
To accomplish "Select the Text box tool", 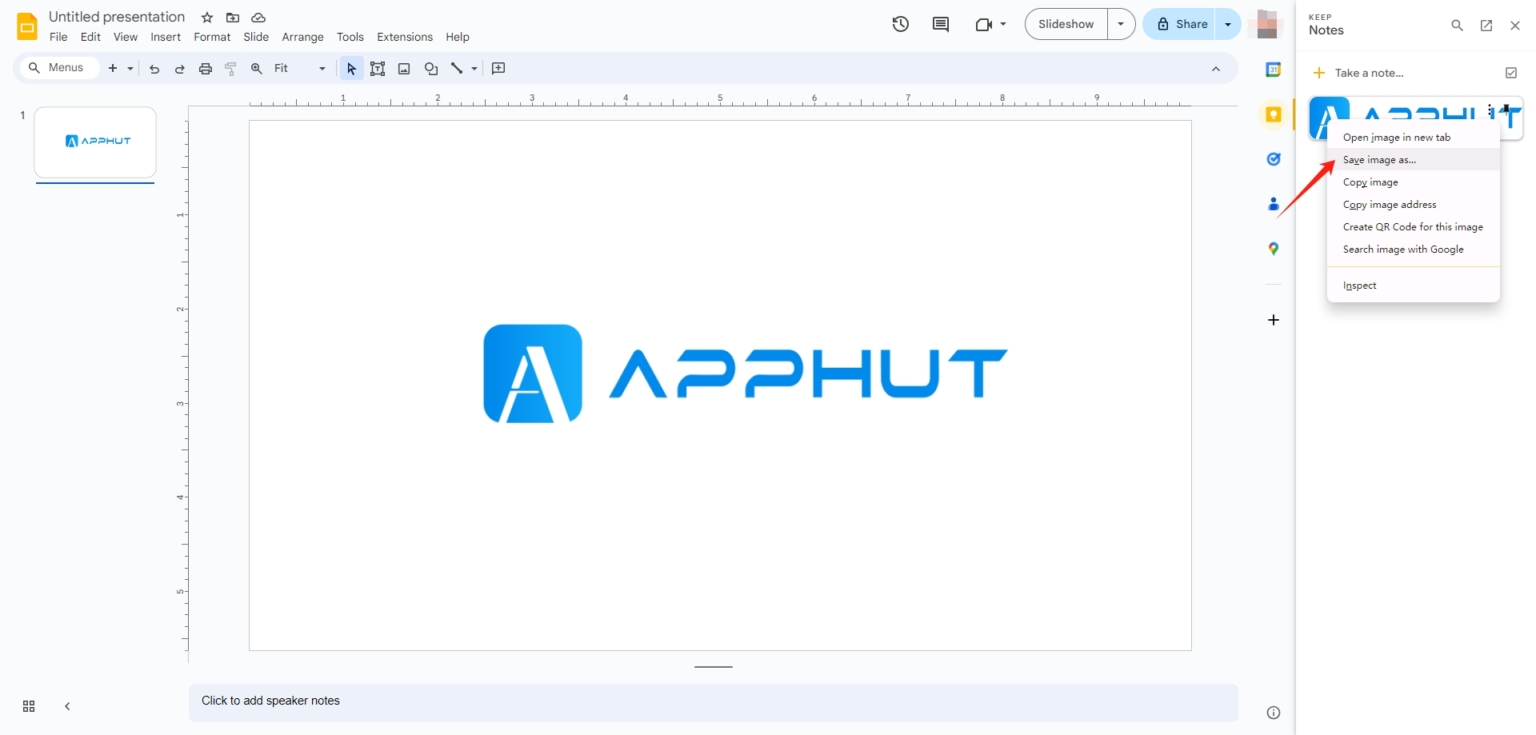I will [377, 68].
